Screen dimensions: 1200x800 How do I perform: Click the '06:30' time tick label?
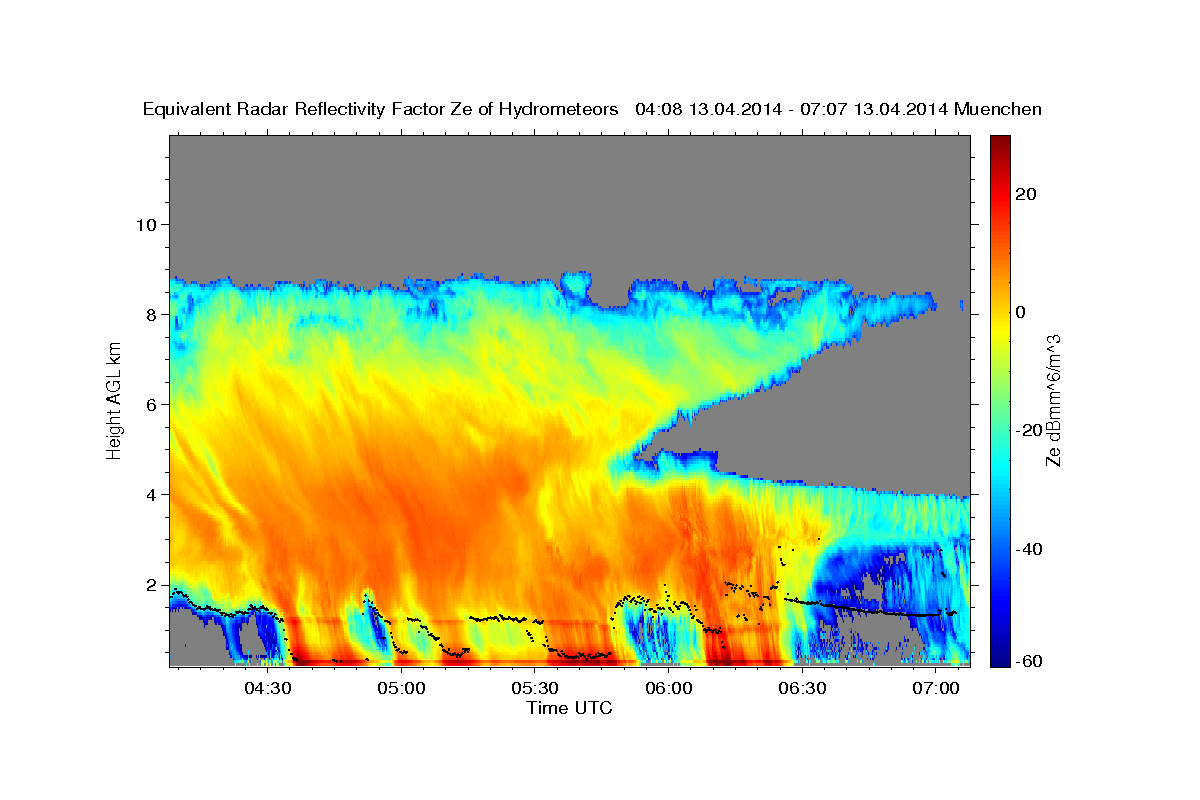tap(802, 689)
